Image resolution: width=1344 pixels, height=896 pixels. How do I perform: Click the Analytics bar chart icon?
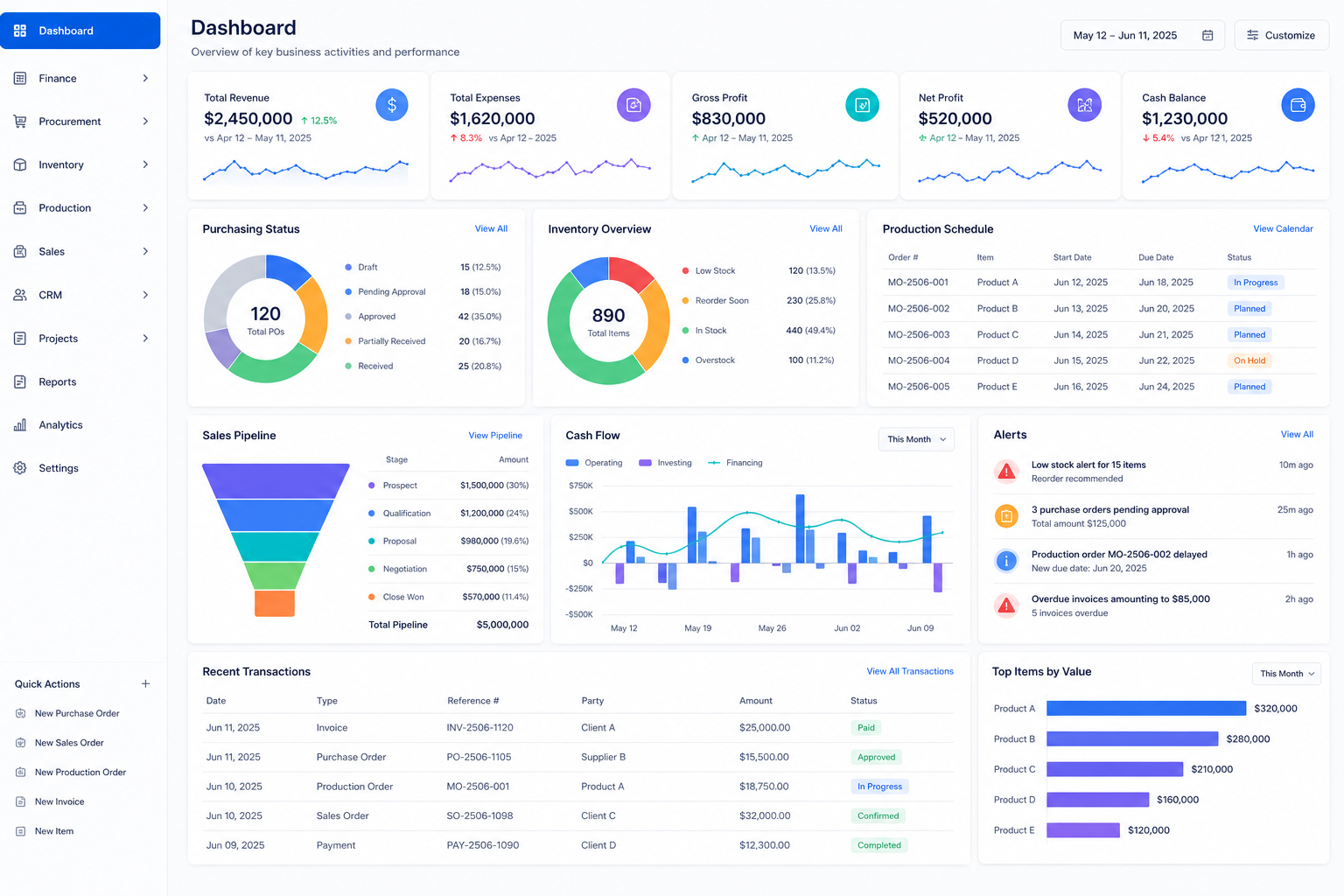click(20, 425)
